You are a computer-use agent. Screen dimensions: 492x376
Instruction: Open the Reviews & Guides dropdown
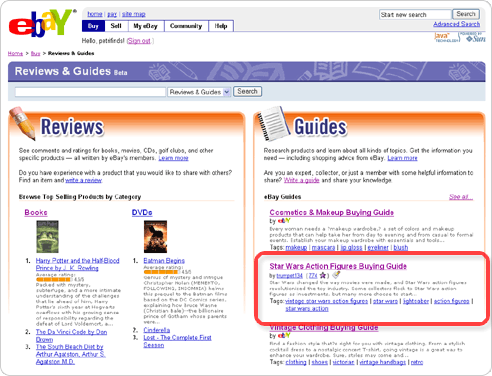pyautogui.click(x=199, y=92)
